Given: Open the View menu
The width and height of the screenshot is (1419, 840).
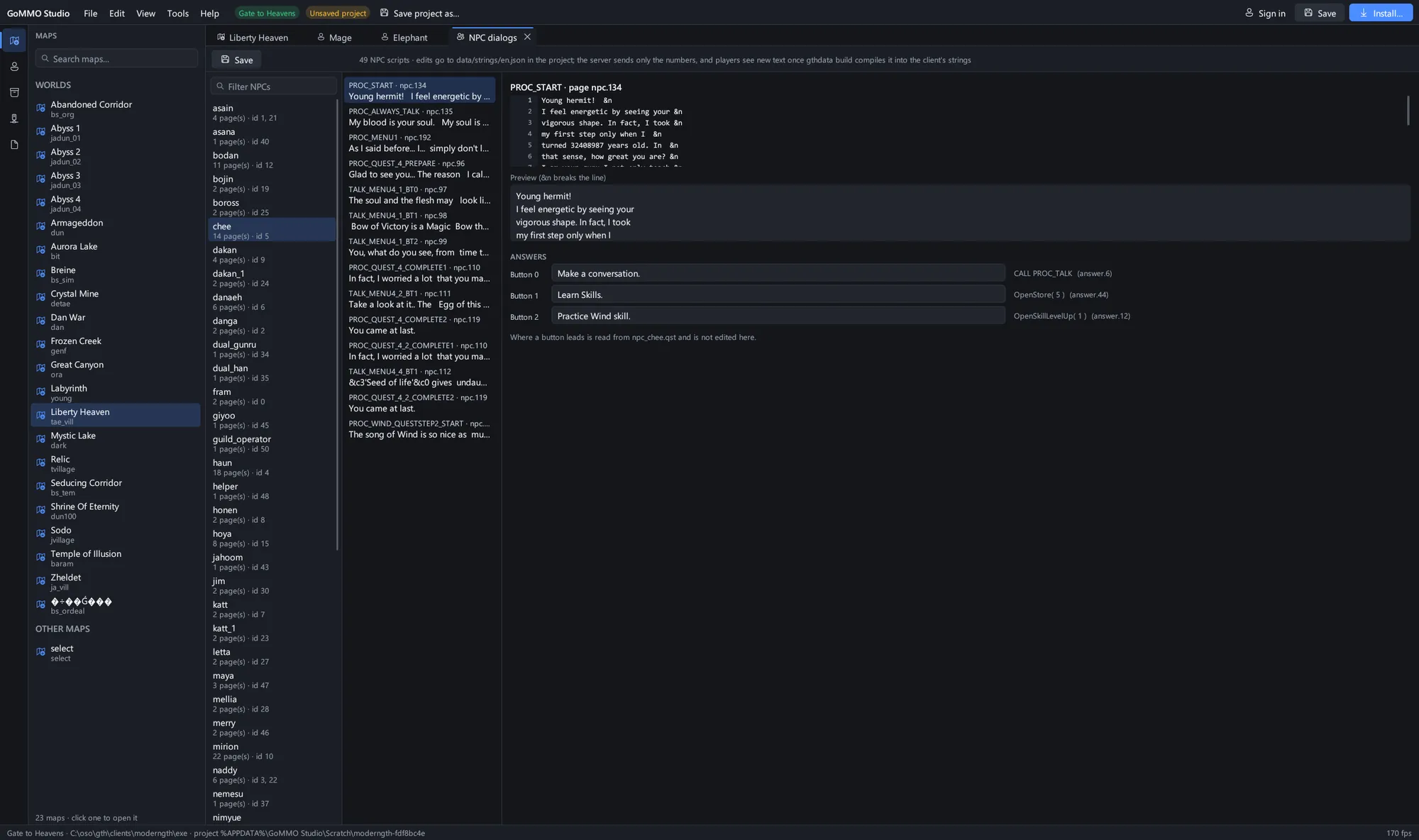Looking at the screenshot, I should (x=145, y=13).
